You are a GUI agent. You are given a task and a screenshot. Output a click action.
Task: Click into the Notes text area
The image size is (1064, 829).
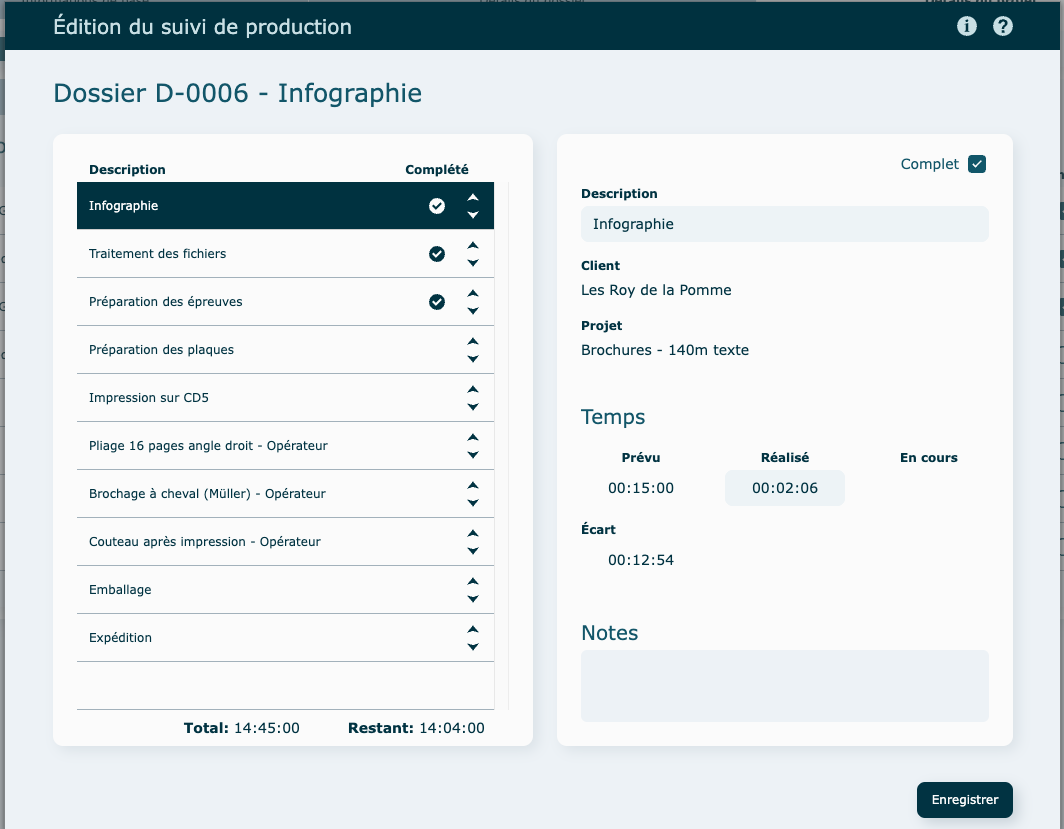[784, 686]
